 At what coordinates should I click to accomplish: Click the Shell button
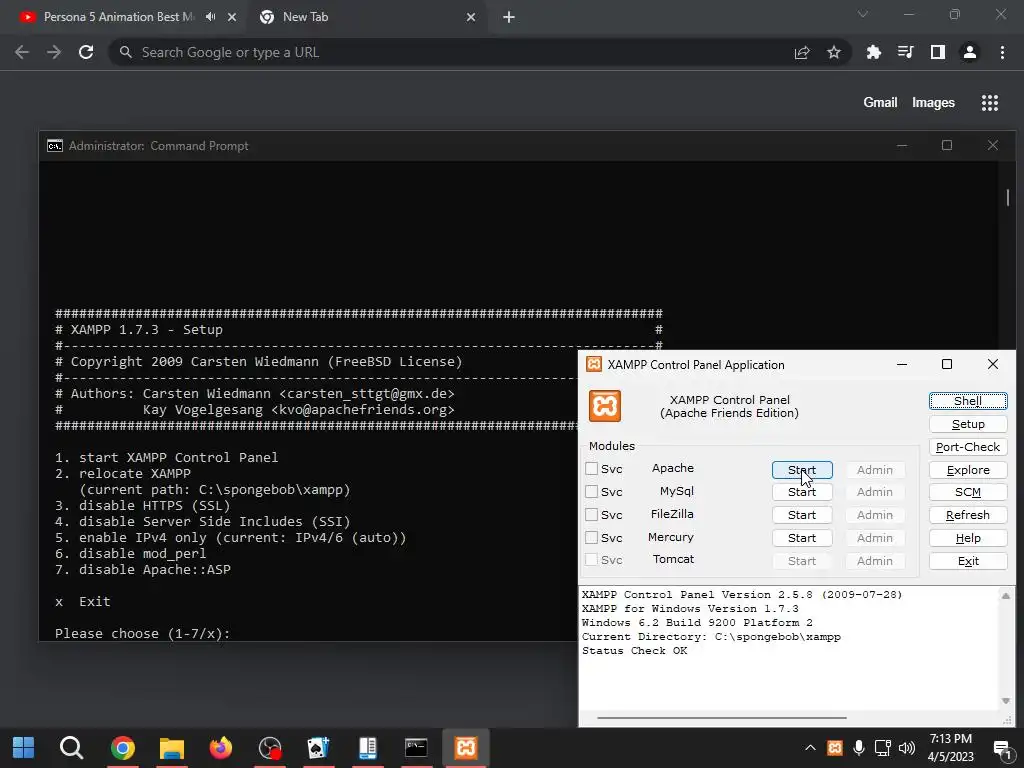point(968,401)
